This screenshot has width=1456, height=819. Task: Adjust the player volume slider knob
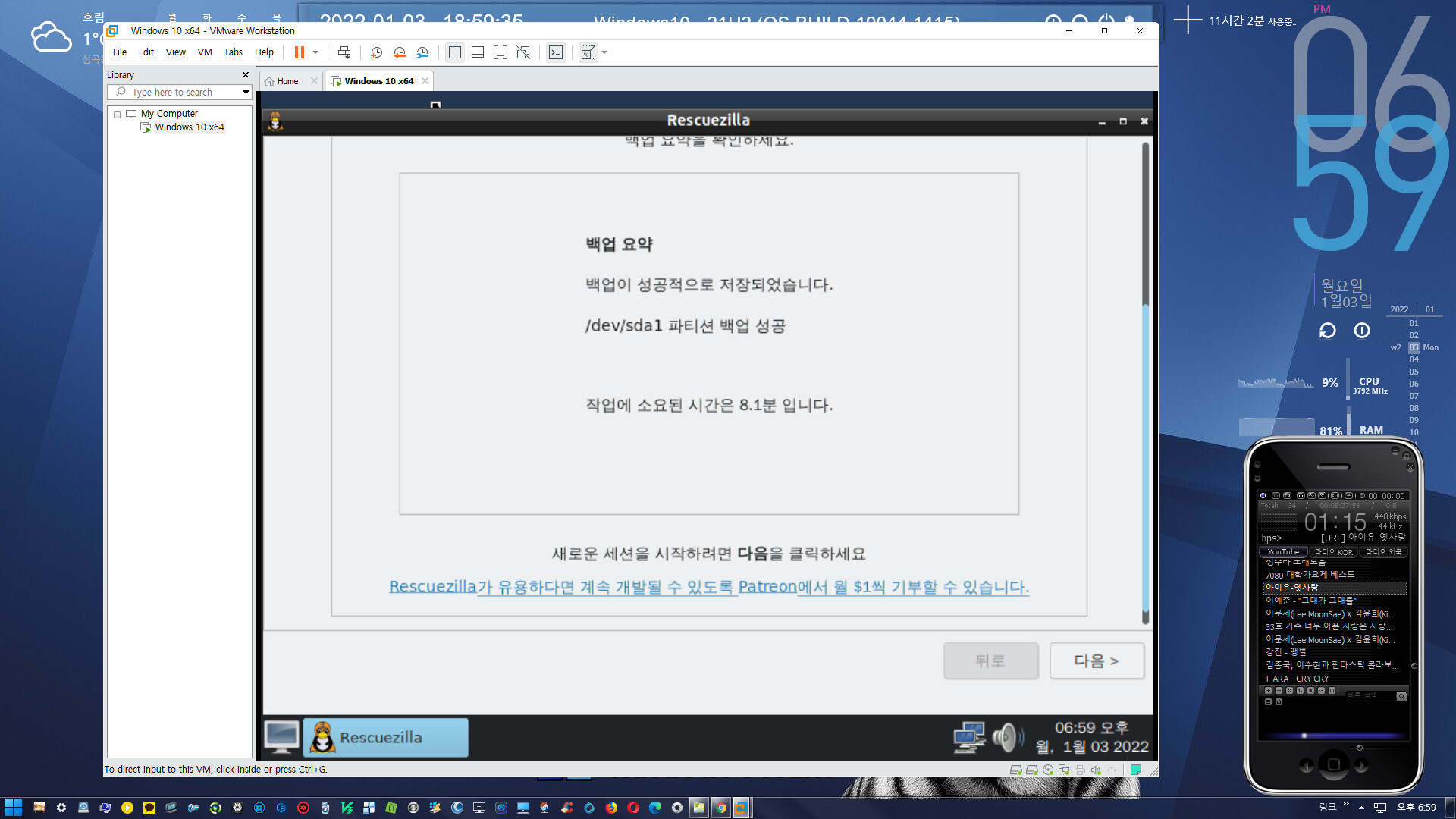(1360, 748)
